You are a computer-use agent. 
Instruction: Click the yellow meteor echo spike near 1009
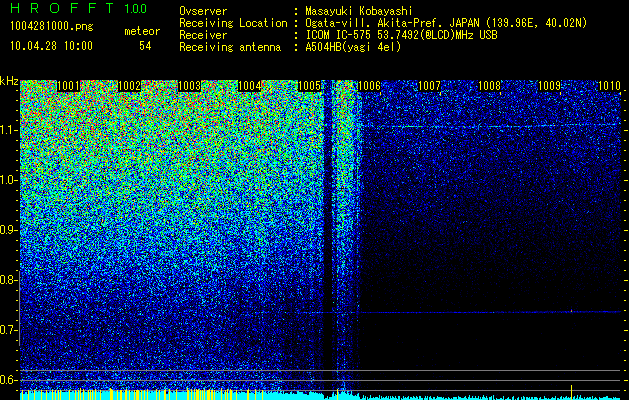click(571, 390)
